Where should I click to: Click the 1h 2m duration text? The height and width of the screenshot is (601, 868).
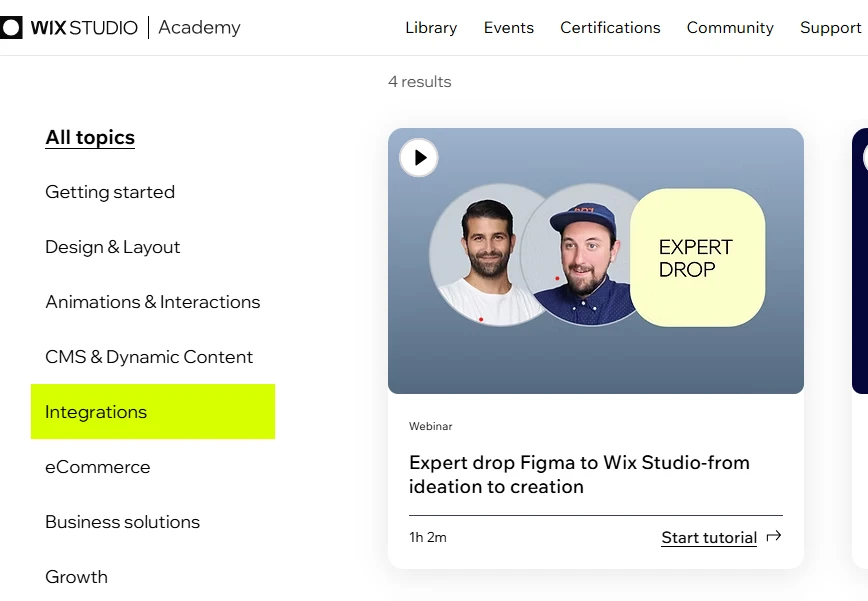(x=428, y=537)
